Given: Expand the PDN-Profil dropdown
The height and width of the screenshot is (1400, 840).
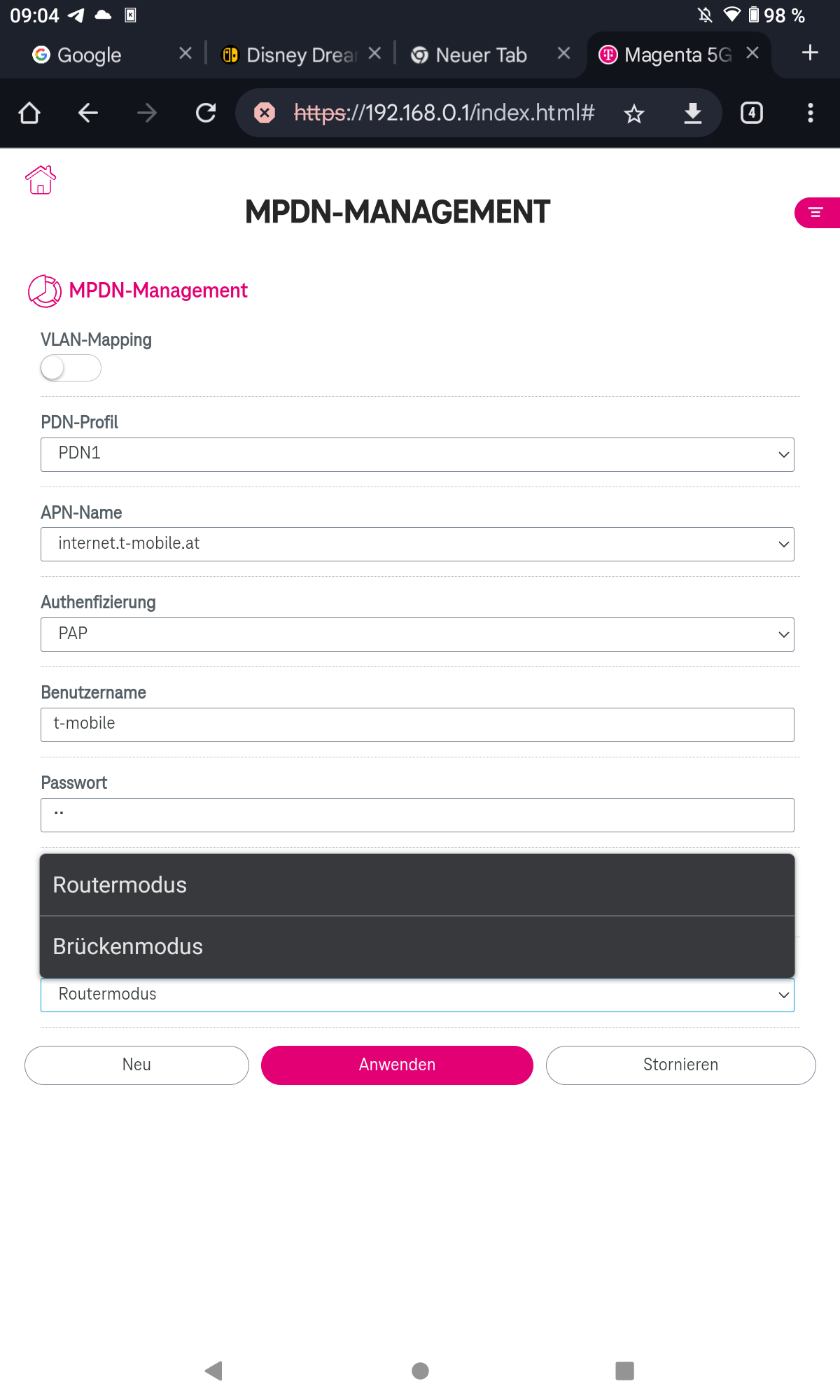Looking at the screenshot, I should 417,455.
